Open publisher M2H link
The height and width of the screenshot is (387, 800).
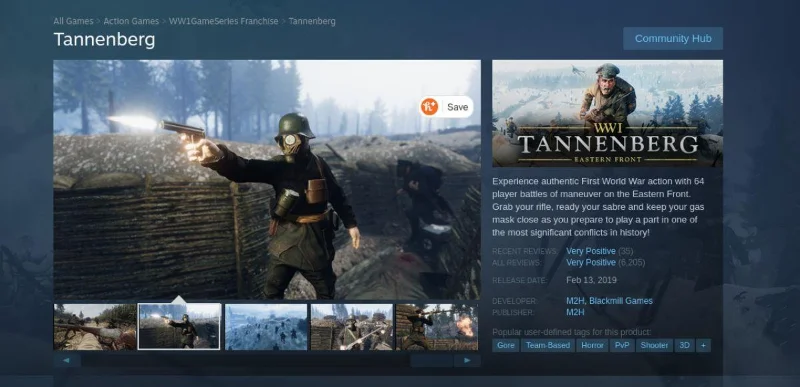576,312
